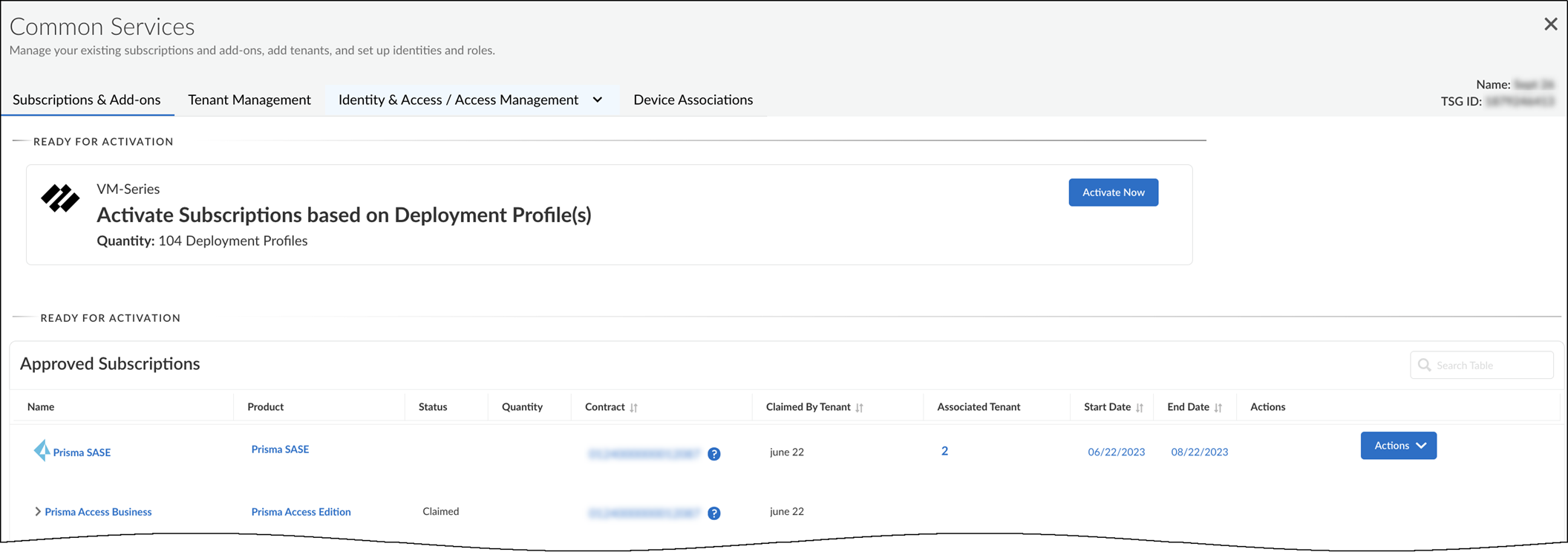Focus the Search Table input field
The width and height of the screenshot is (1568, 552).
coord(1482,365)
